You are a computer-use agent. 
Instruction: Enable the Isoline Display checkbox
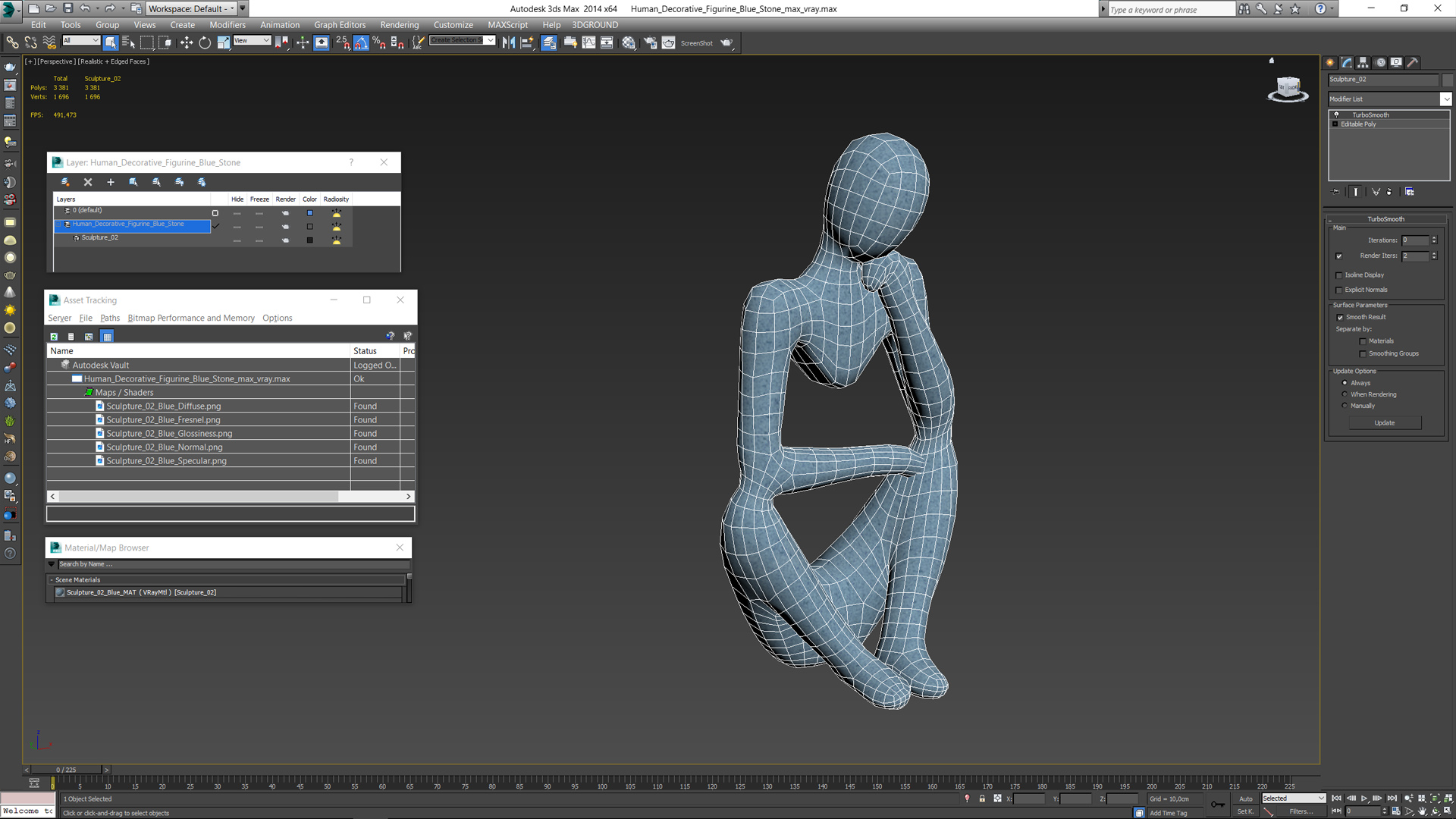point(1339,275)
